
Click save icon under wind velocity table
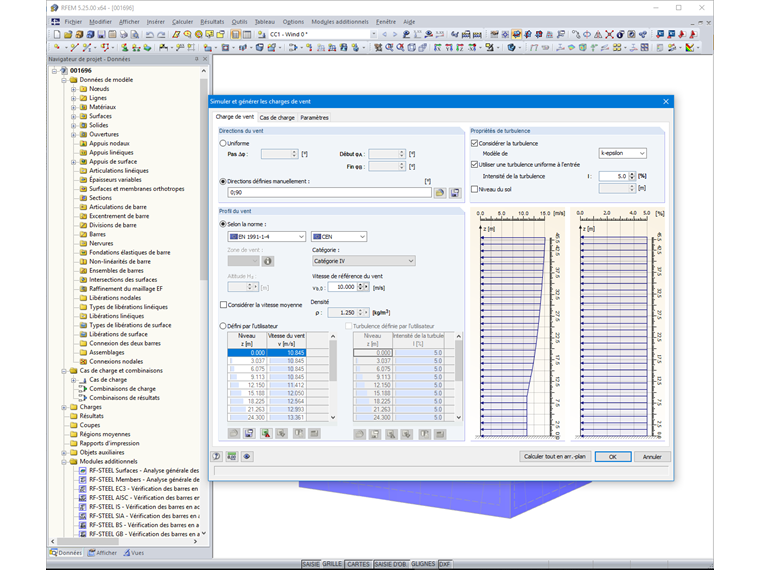click(249, 433)
